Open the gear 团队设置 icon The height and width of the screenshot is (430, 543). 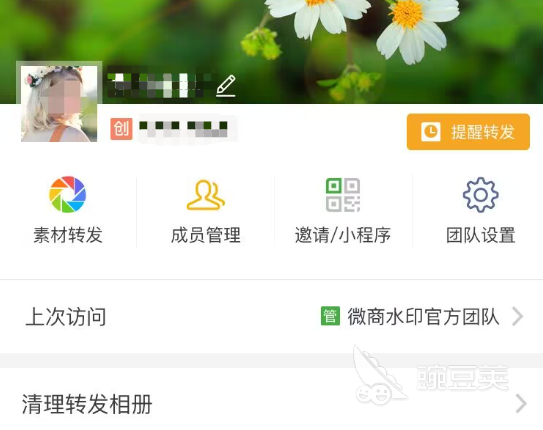pyautogui.click(x=481, y=195)
